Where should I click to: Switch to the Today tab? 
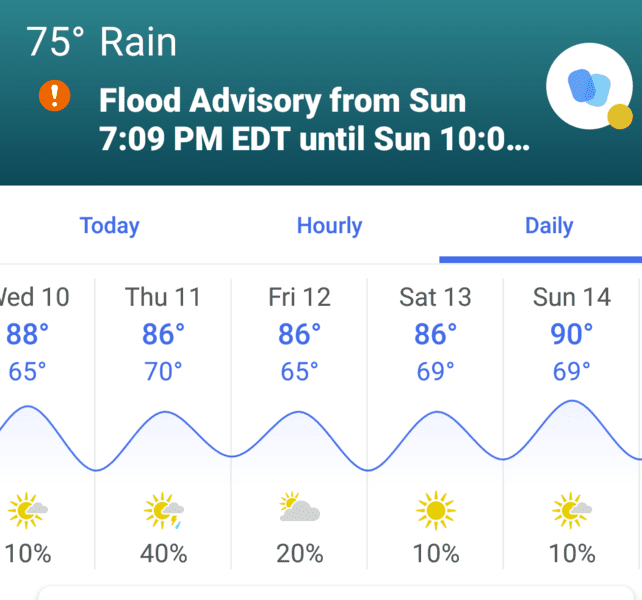coord(109,226)
